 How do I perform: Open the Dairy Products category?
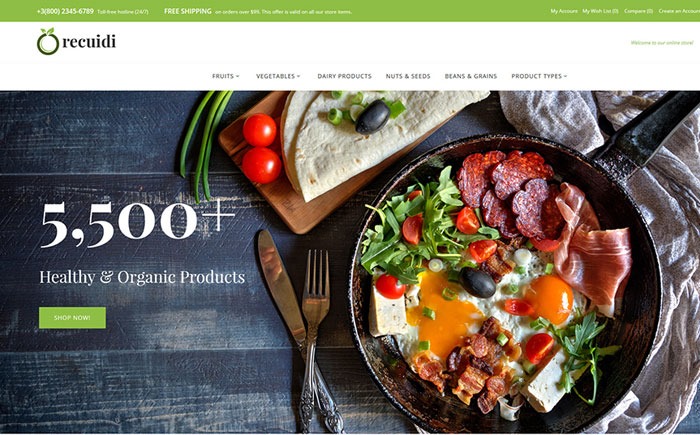(x=344, y=76)
